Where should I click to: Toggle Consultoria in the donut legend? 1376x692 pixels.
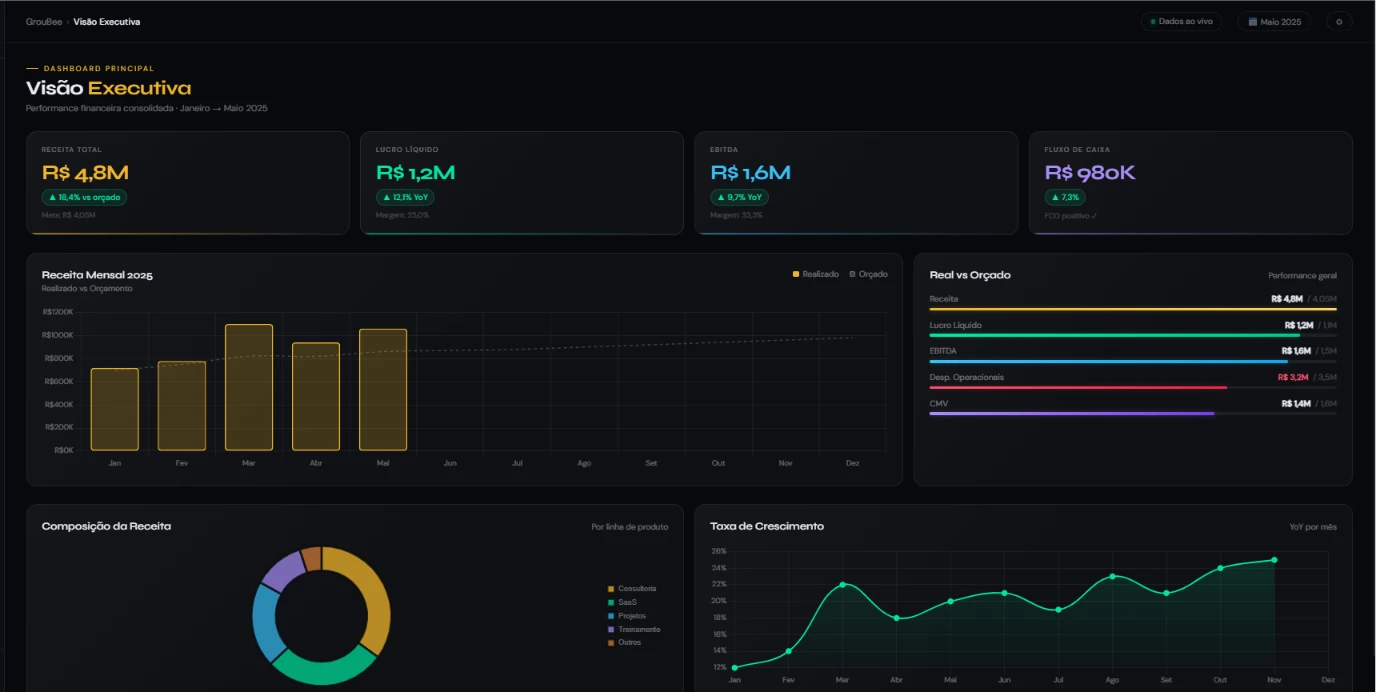(632, 589)
